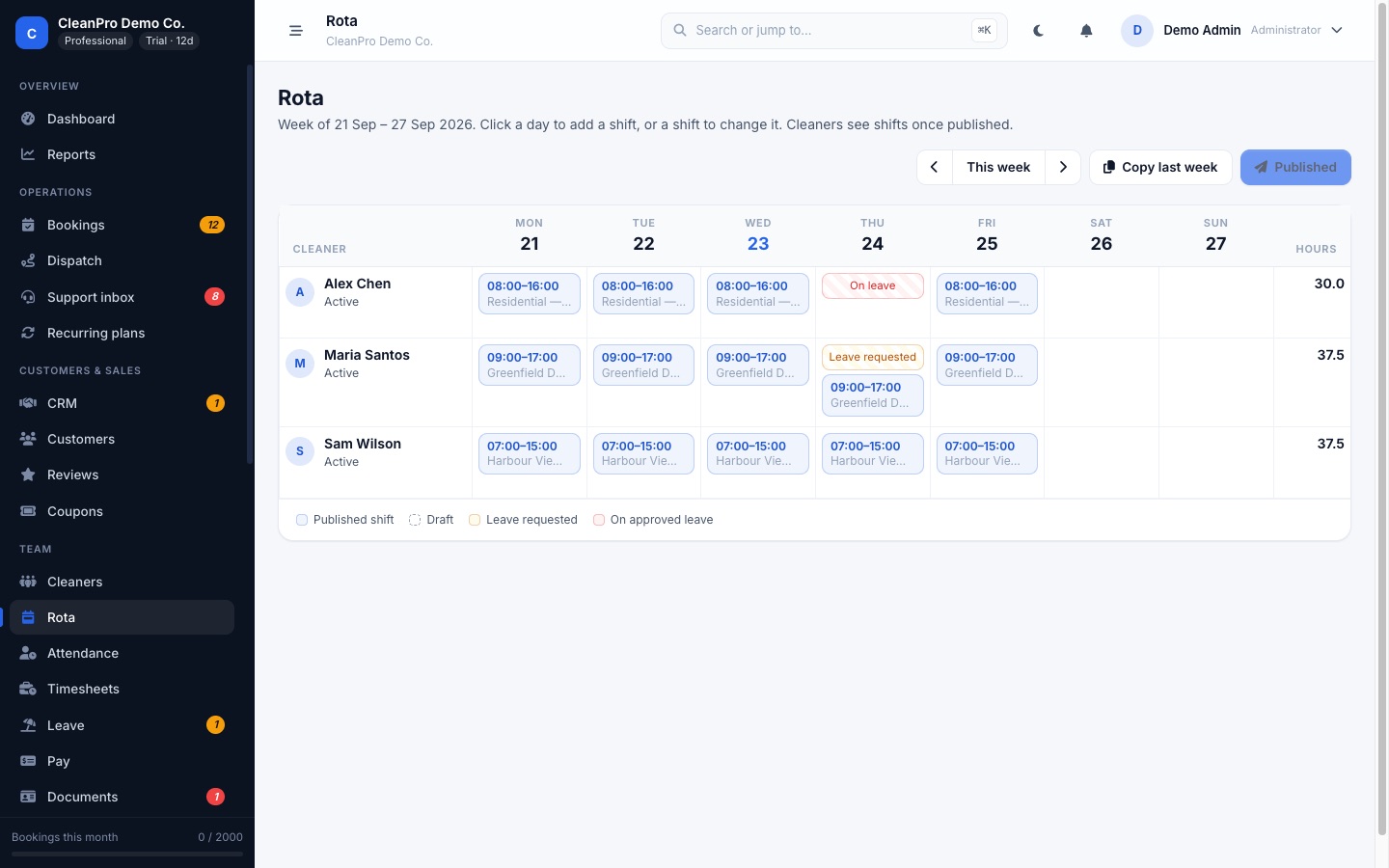The height and width of the screenshot is (868, 1389).
Task: Switch to dark mode moon icon
Action: click(1039, 31)
